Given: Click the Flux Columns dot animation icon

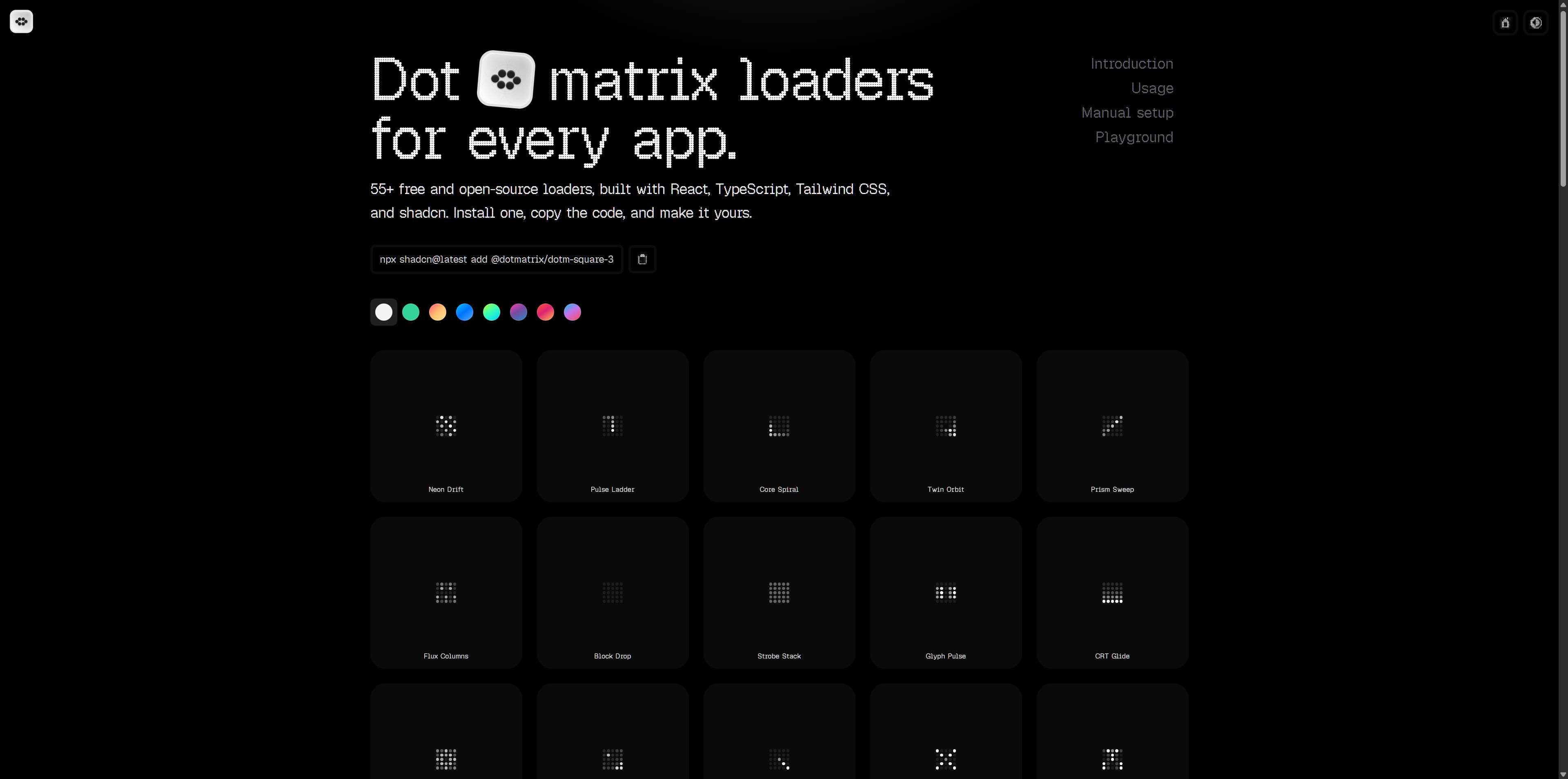Looking at the screenshot, I should (446, 593).
